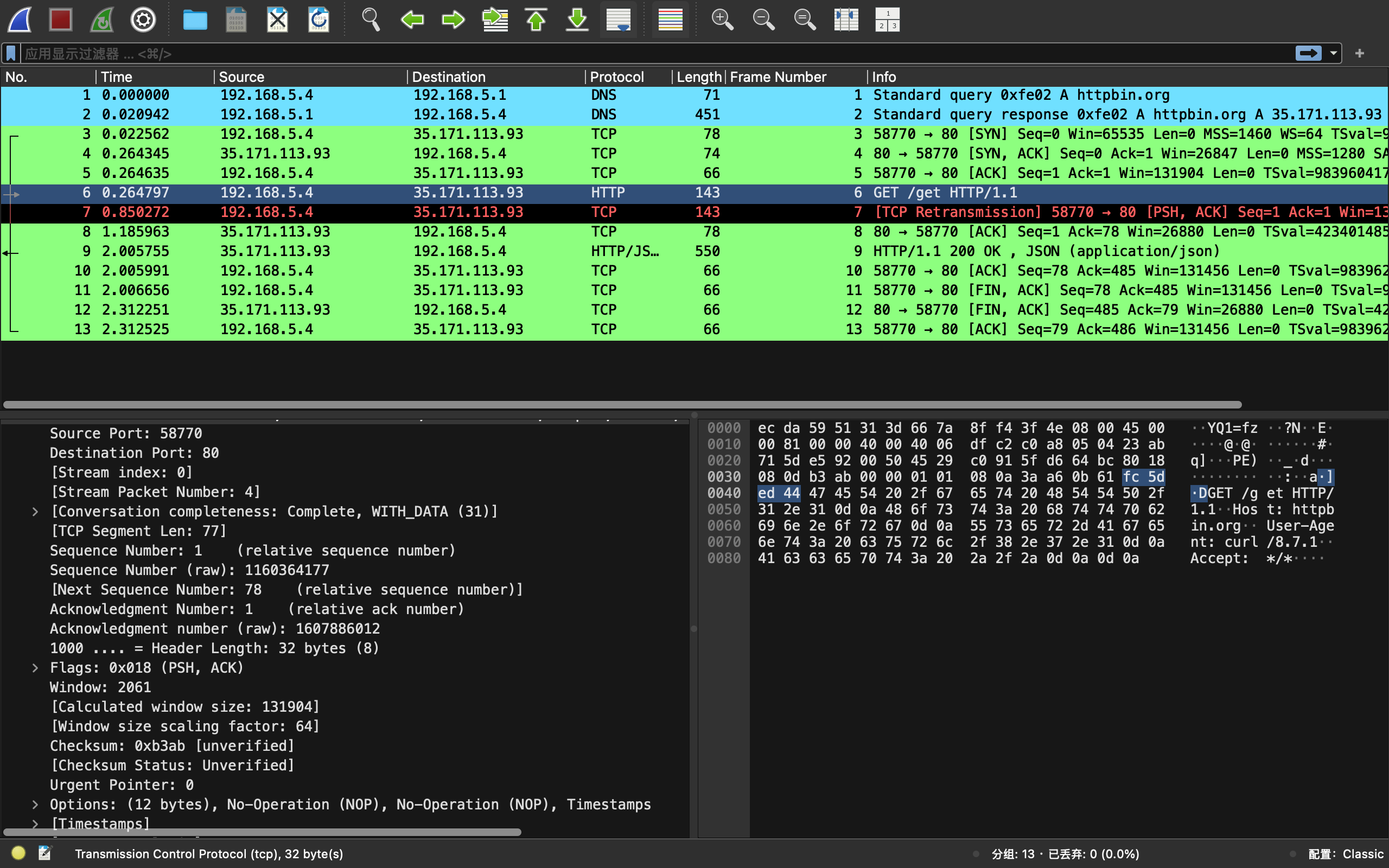Change pane layout with the 1-2-3 icon
Image resolution: width=1389 pixels, height=868 pixels.
887,20
